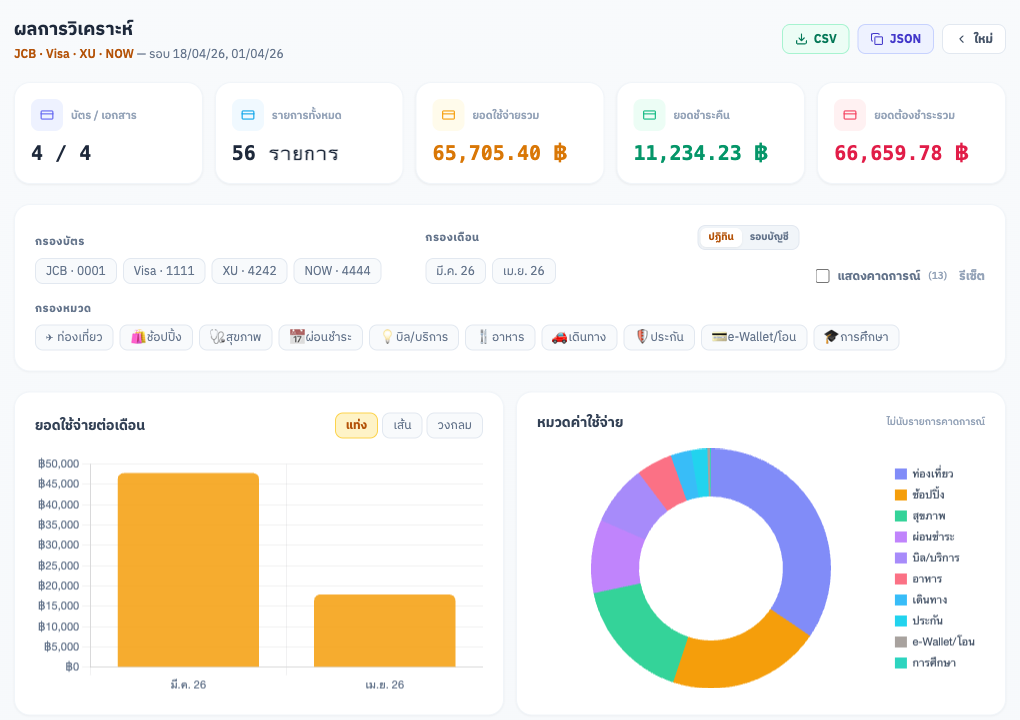Viewport: 1020px width, 720px height.
Task: Select the แท่ง bar chart view
Action: tap(356, 425)
